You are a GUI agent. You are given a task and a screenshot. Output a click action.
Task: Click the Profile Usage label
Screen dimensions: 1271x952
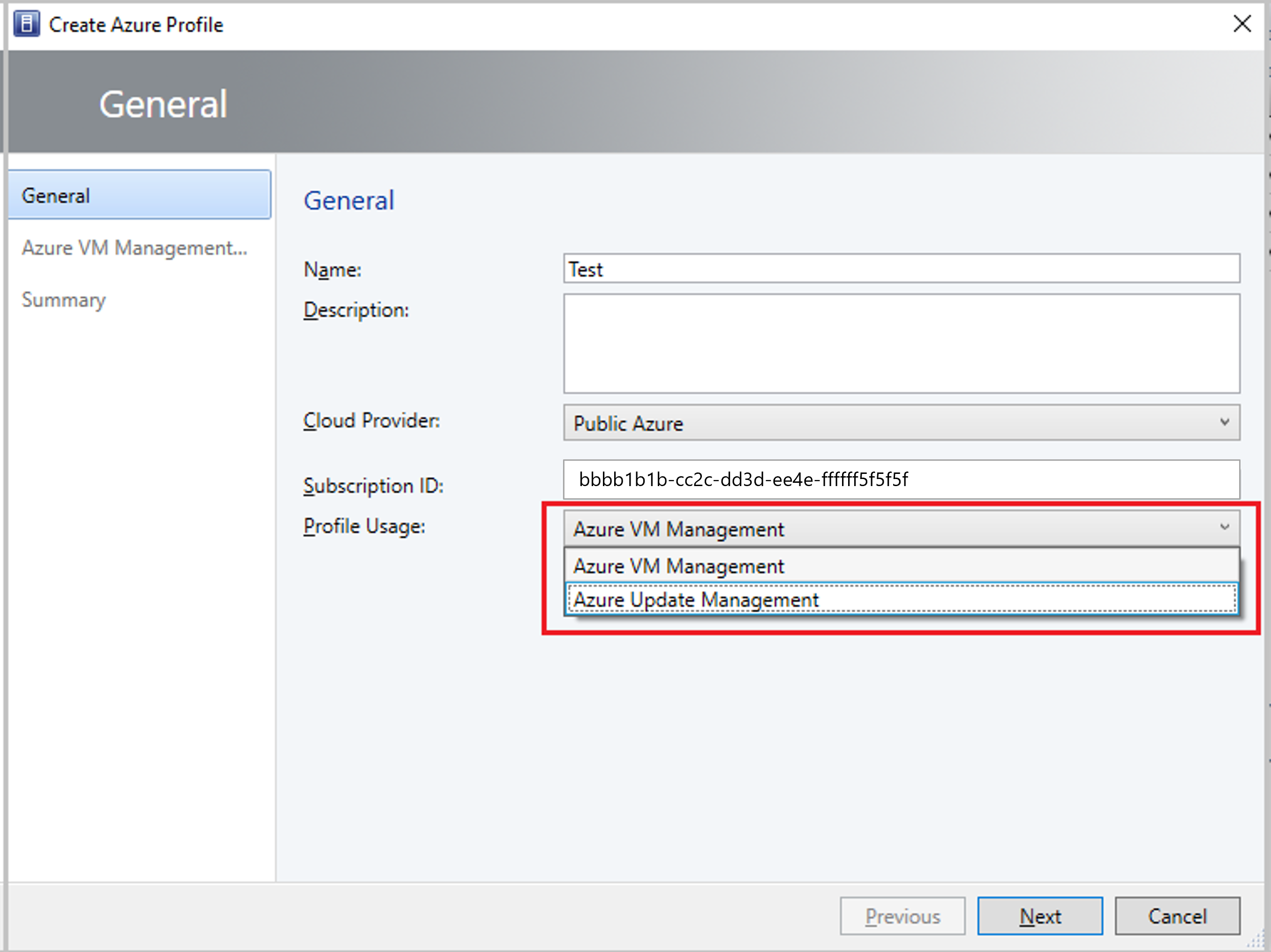[364, 526]
